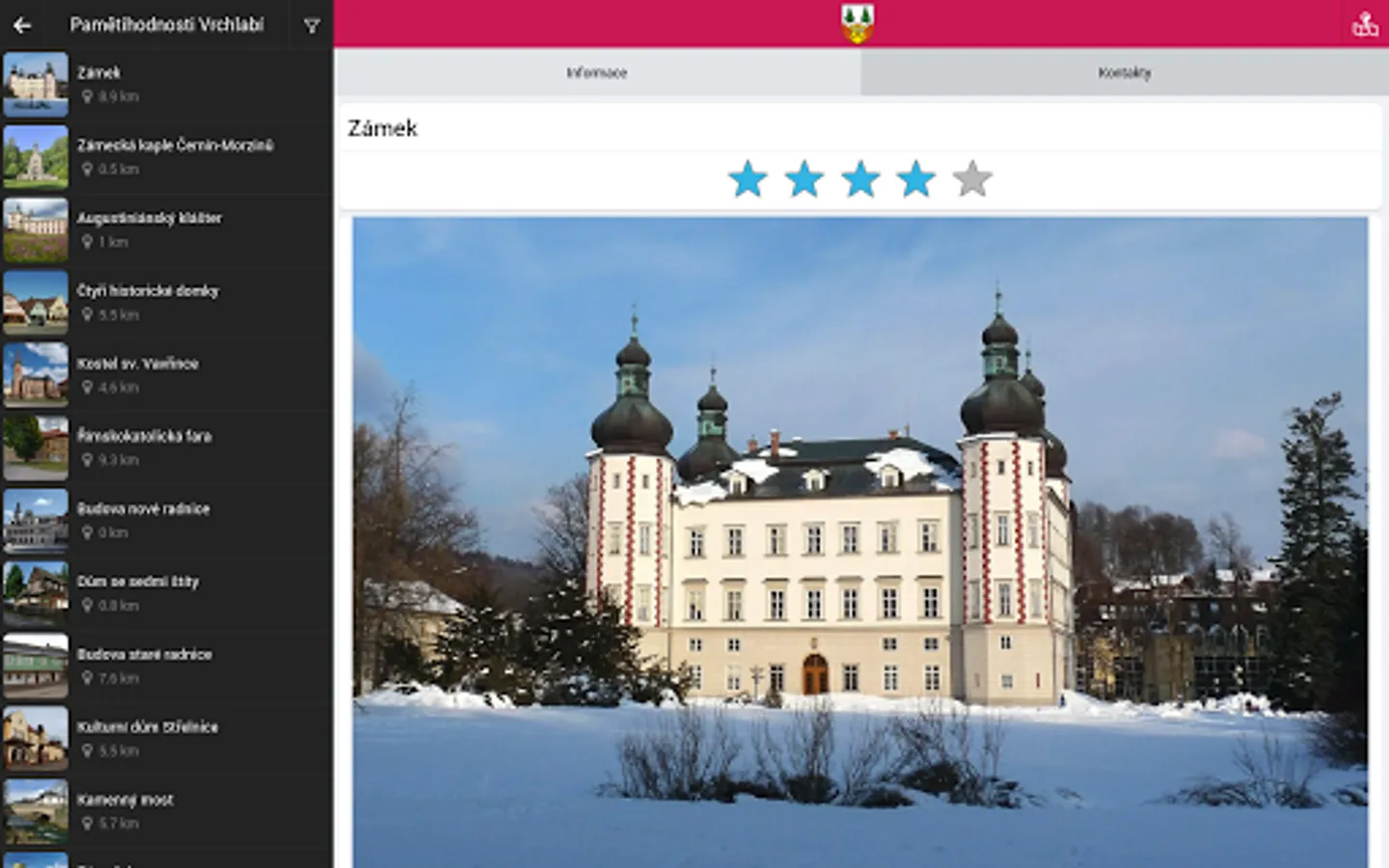Open Zámecká kaple Černín-Morzinů thumbnail

pos(36,157)
